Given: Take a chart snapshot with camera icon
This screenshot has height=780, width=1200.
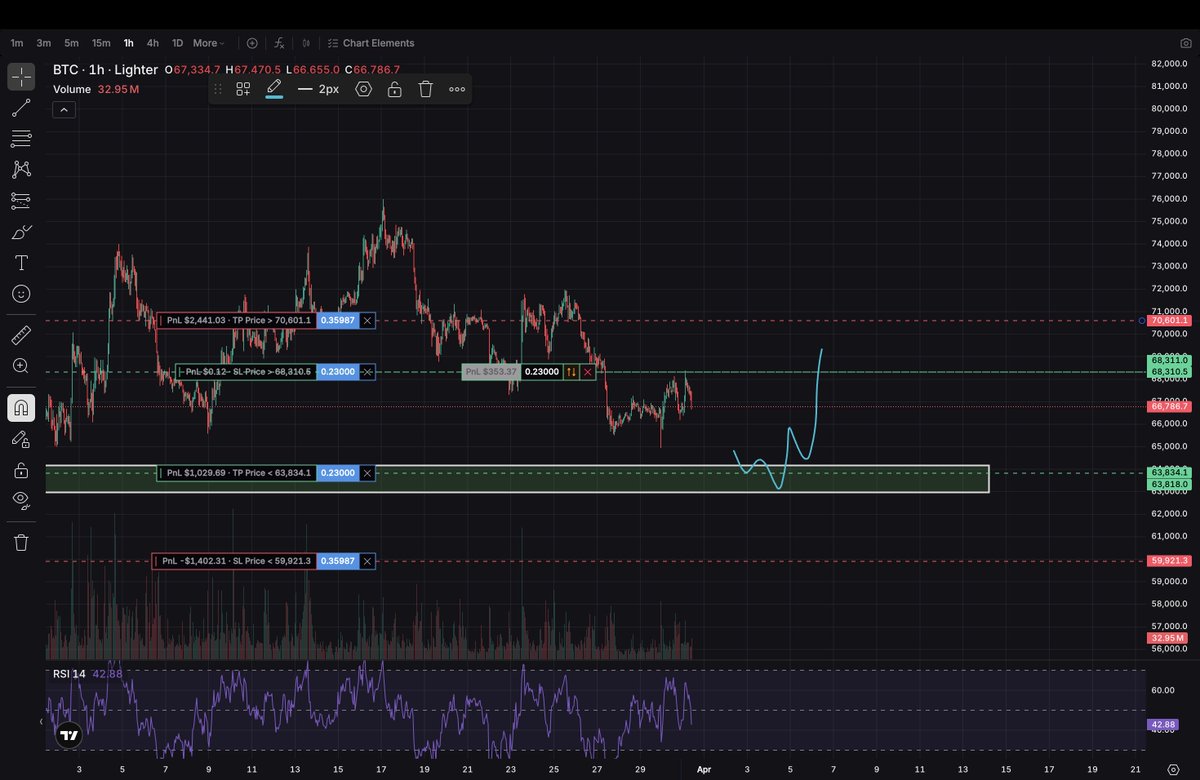Looking at the screenshot, I should click(x=1185, y=43).
